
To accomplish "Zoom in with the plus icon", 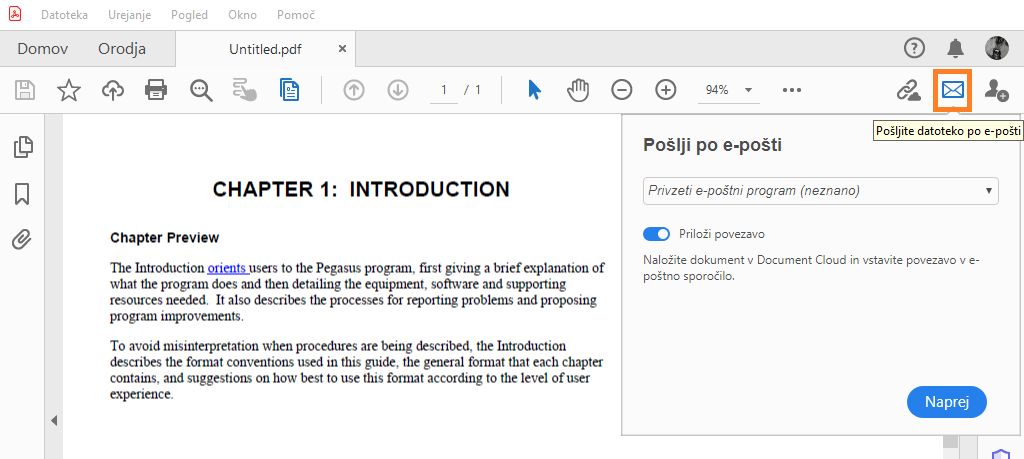I will click(665, 90).
